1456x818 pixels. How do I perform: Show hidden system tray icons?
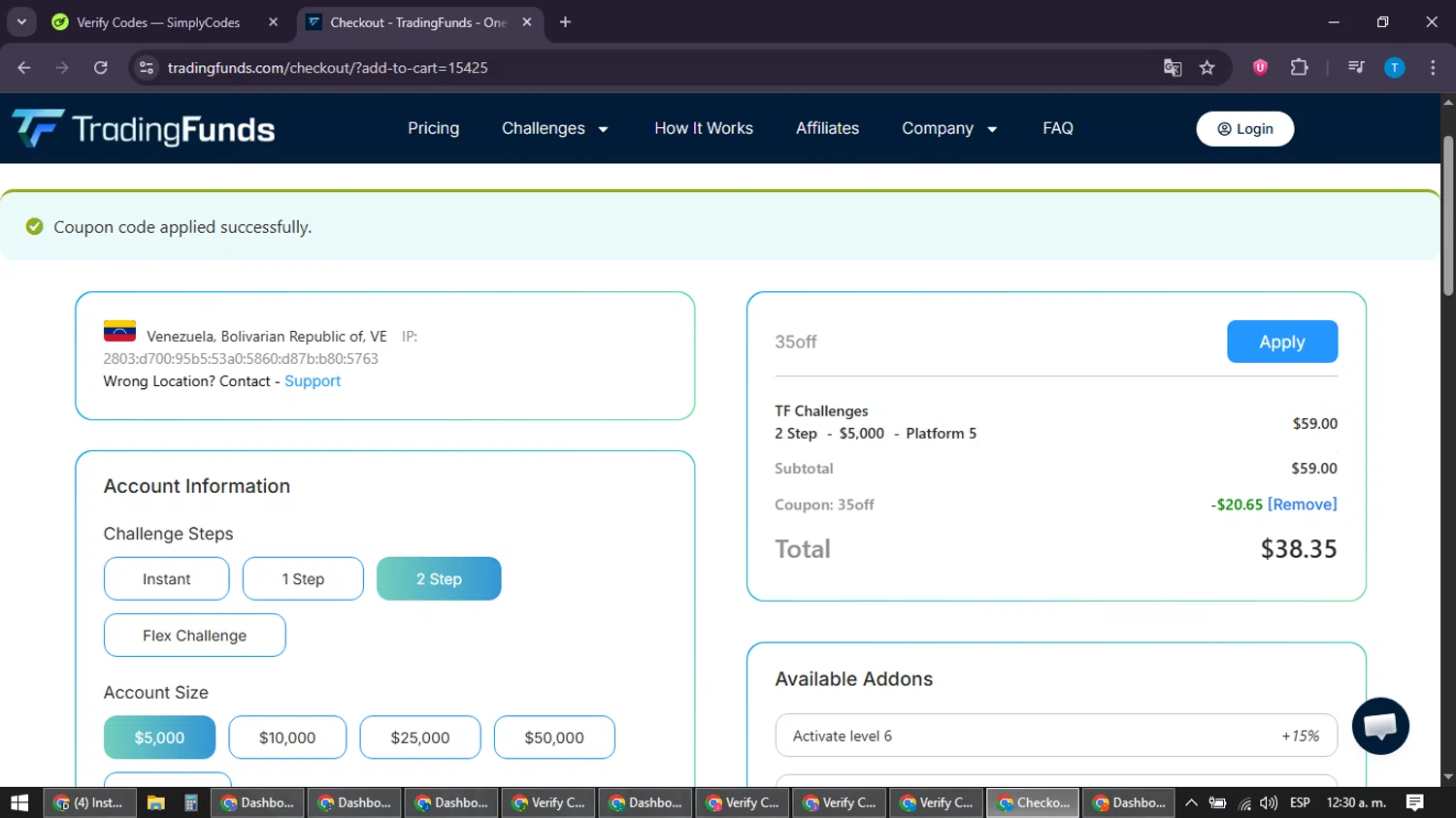point(1191,802)
